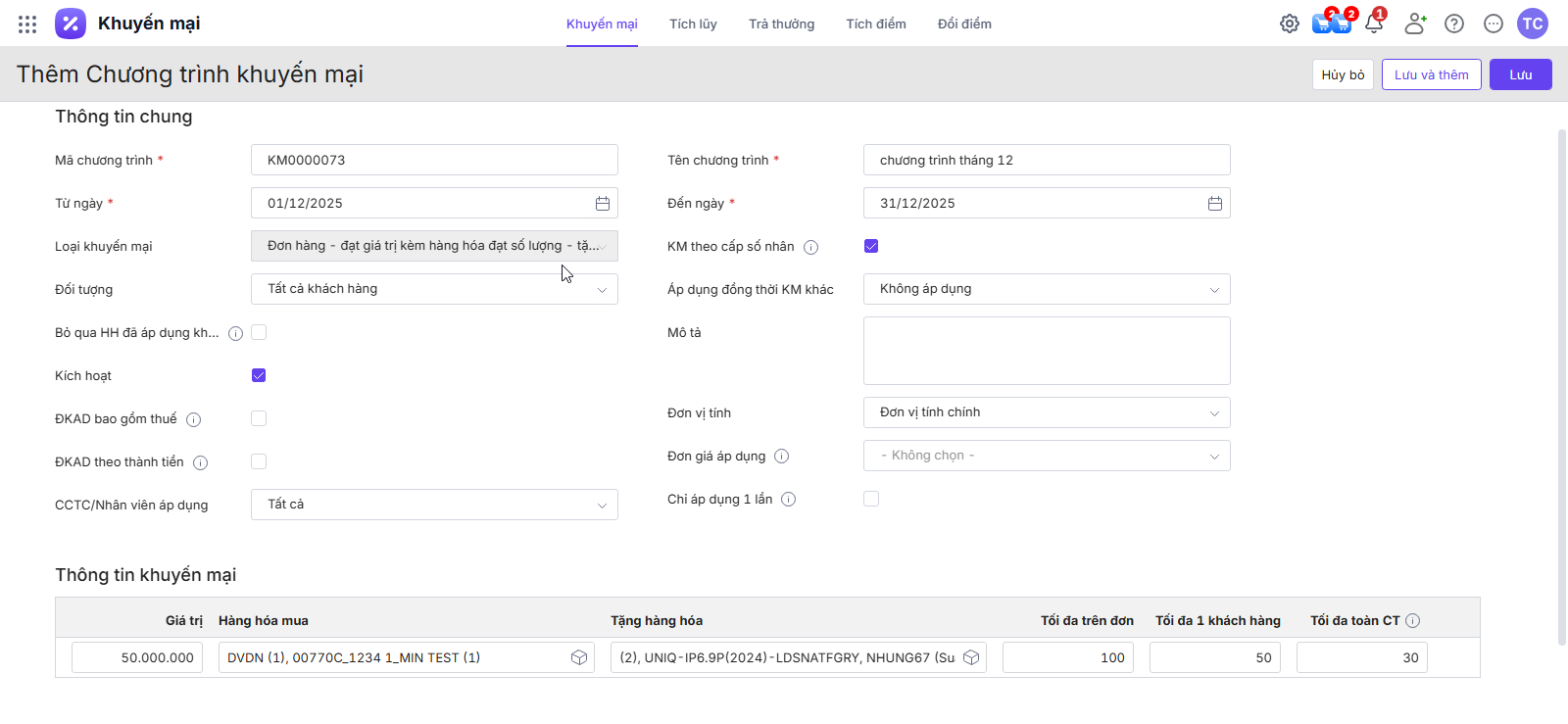1568x724 pixels.
Task: Click the add user icon
Action: (x=1415, y=24)
